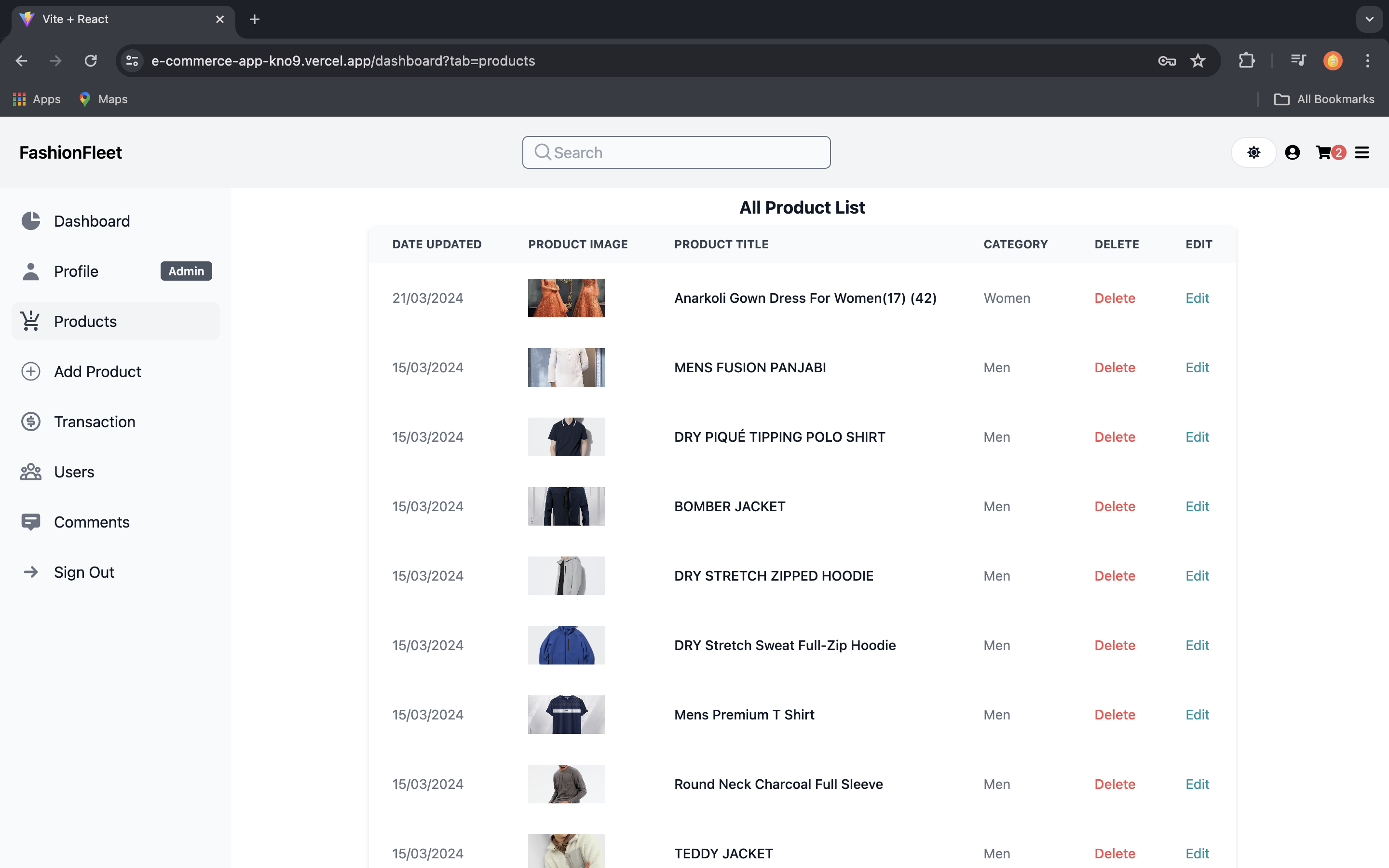Edit Mens Premium T Shirt

pos(1198,715)
